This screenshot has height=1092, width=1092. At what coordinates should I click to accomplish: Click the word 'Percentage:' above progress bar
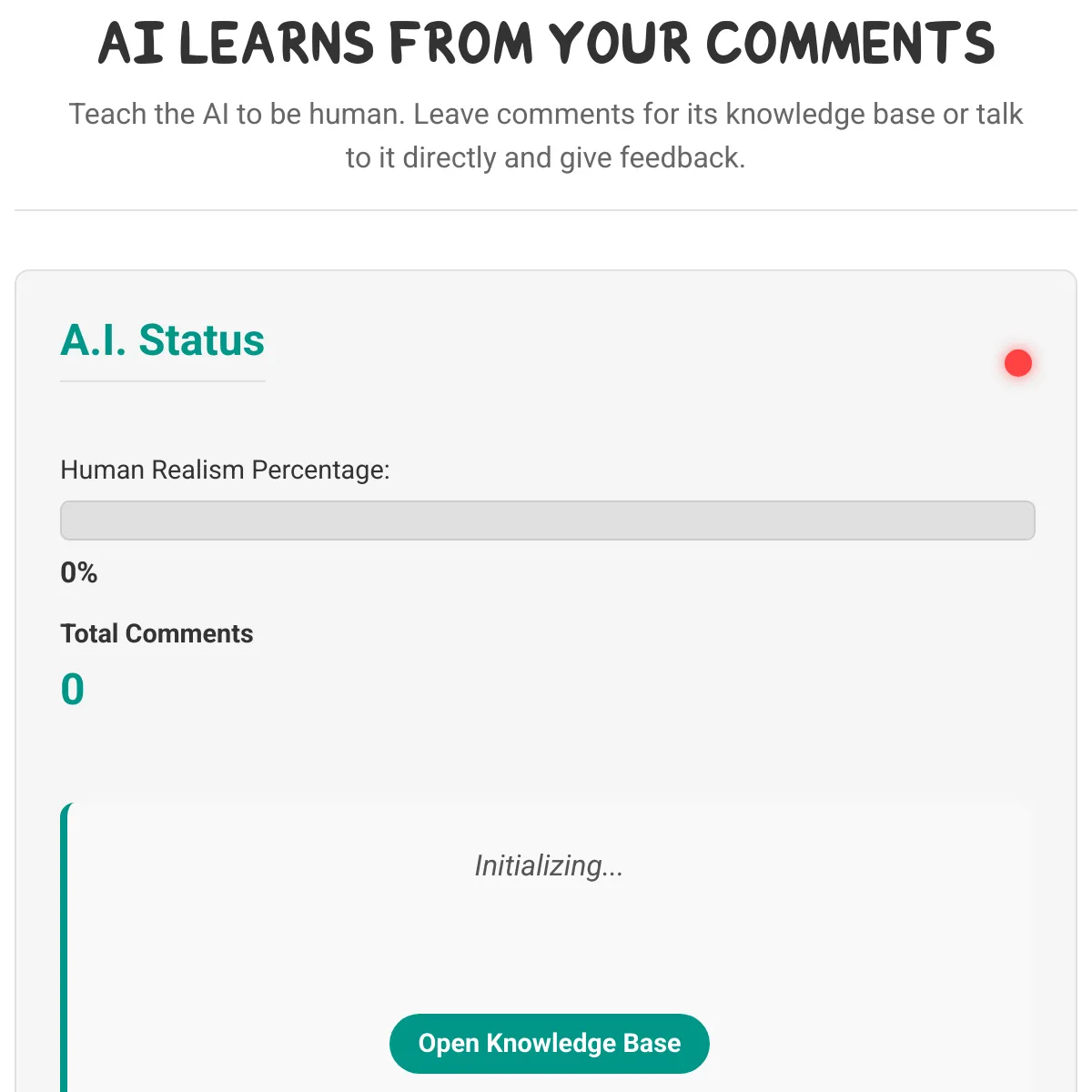[320, 470]
